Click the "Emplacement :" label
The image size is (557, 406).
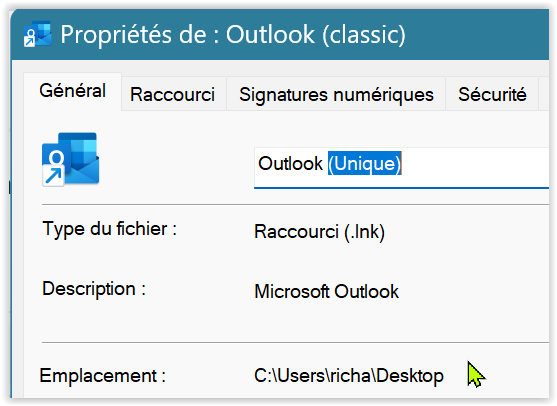tap(103, 376)
